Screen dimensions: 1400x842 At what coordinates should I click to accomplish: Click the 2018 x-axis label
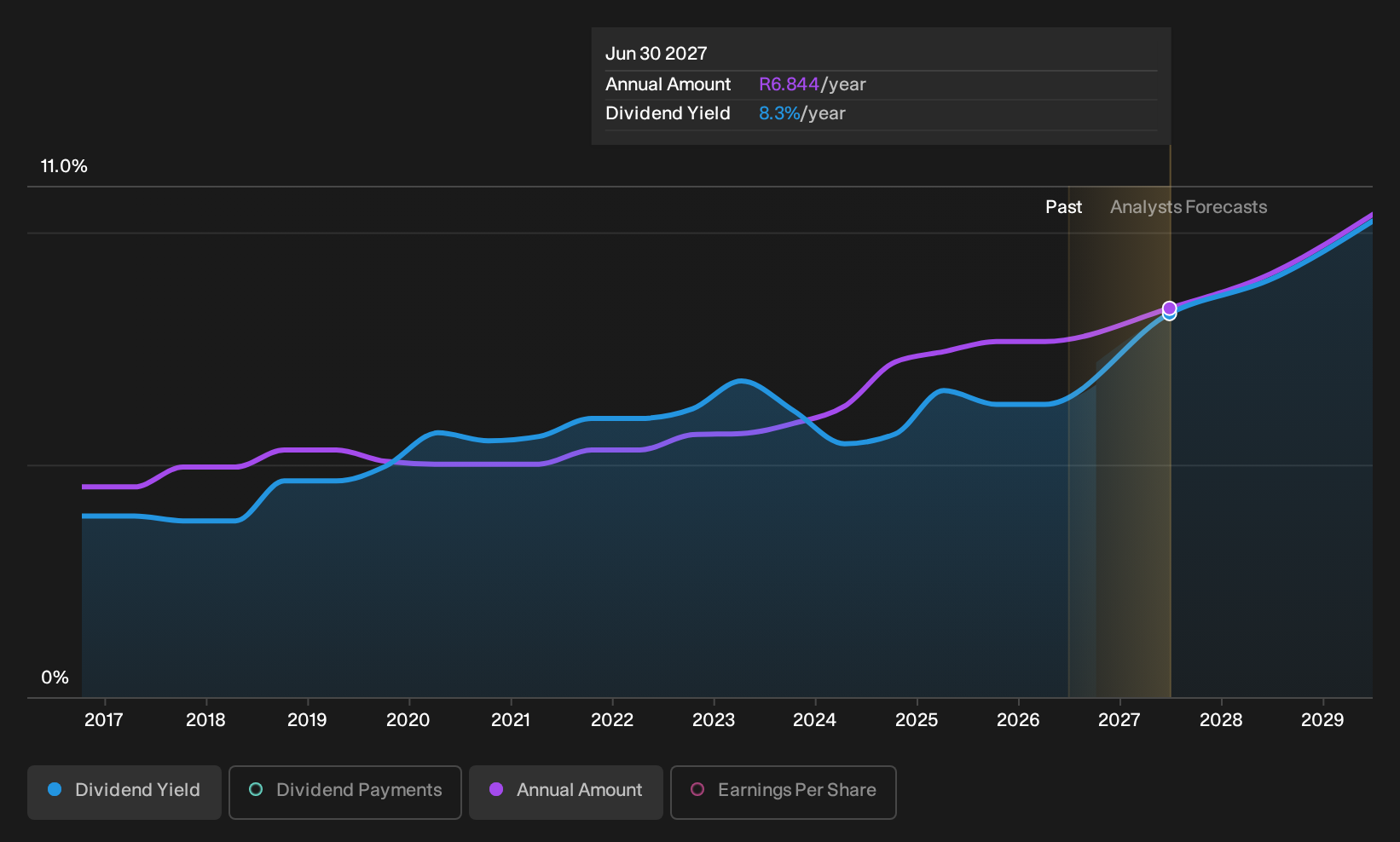[205, 720]
